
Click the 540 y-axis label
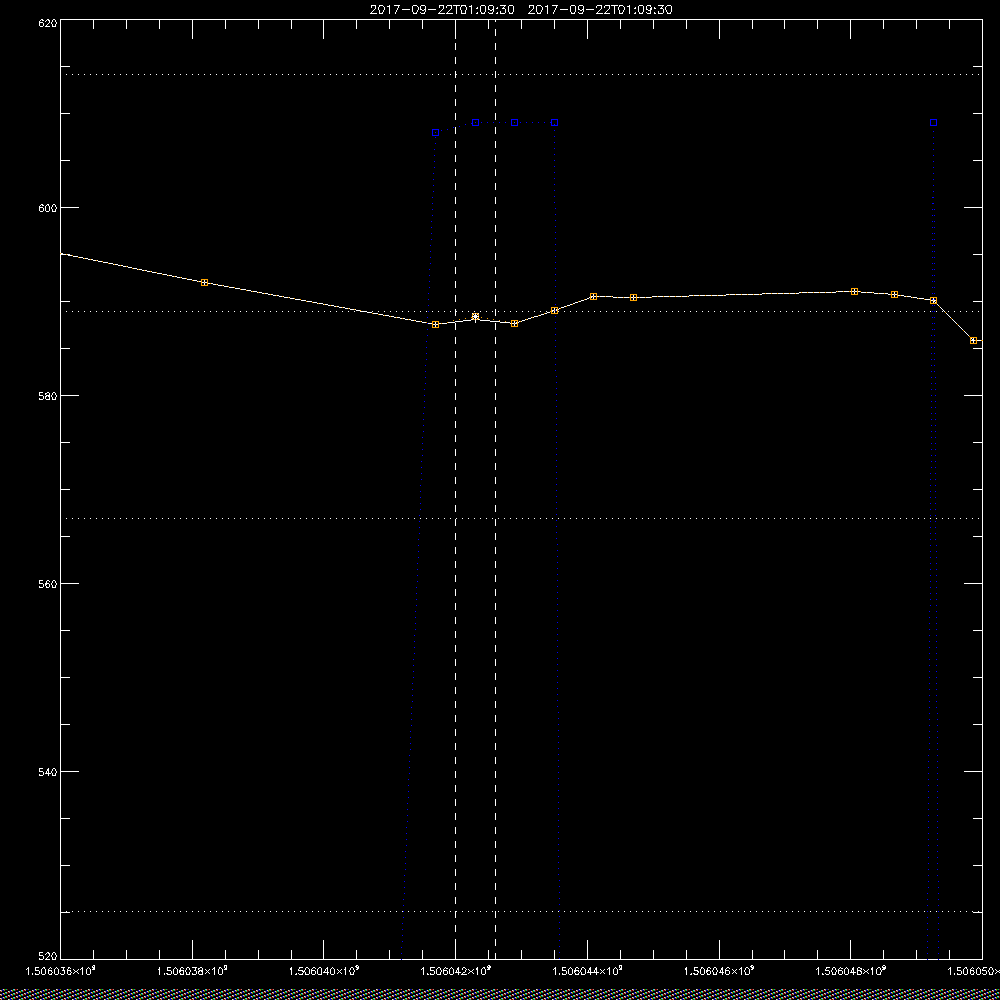pos(48,772)
